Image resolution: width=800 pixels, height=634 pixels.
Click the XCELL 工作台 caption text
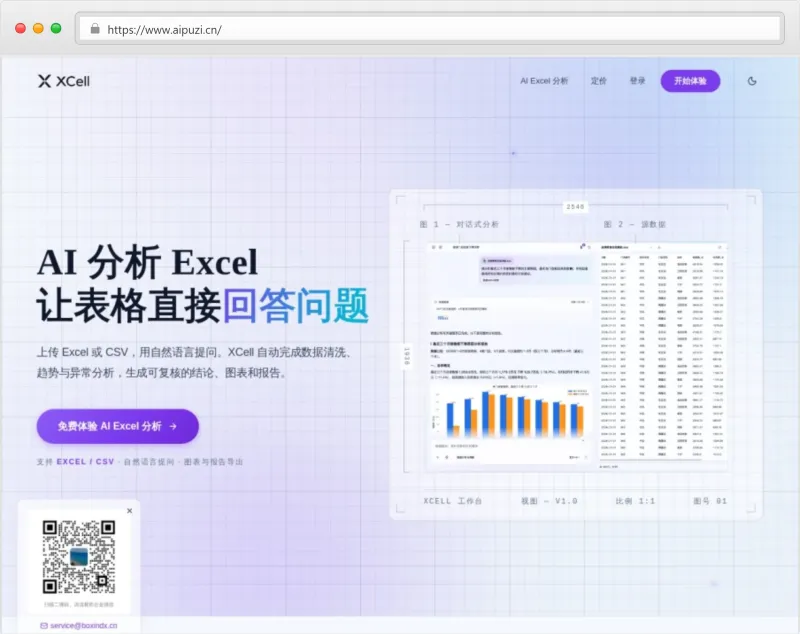point(453,501)
